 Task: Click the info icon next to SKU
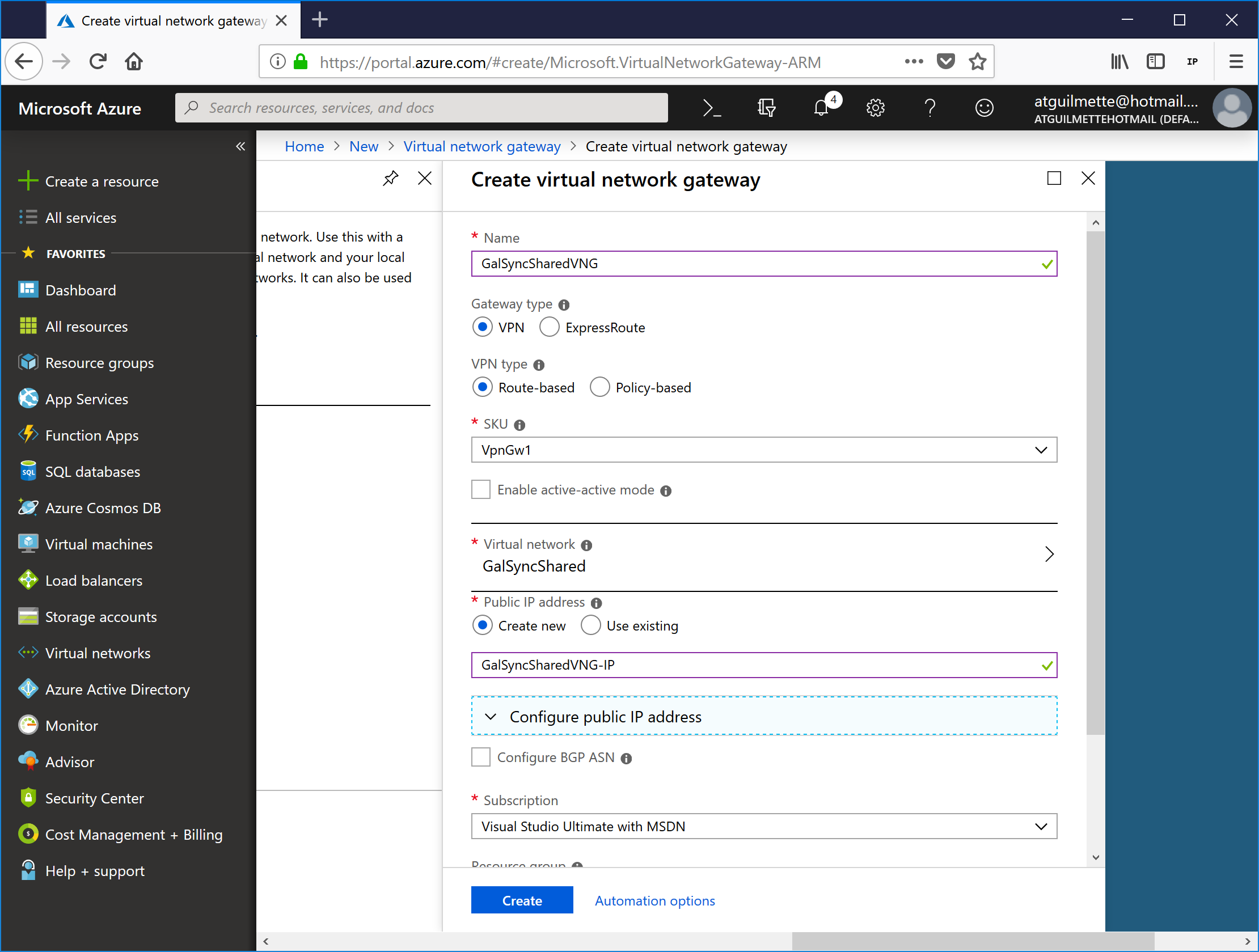point(519,425)
